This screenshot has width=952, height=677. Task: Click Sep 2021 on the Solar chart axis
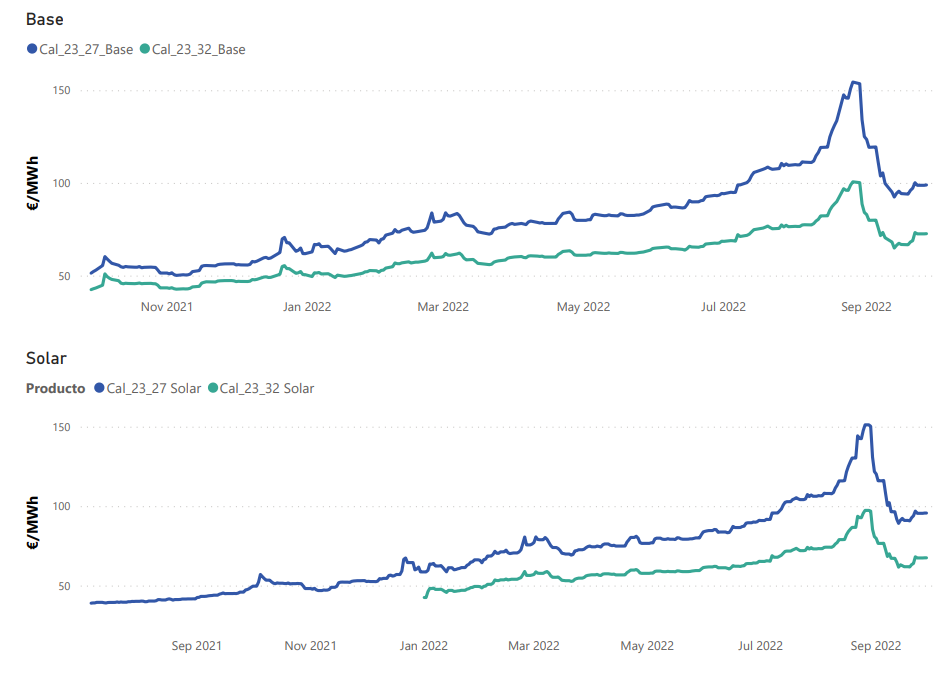tap(195, 646)
